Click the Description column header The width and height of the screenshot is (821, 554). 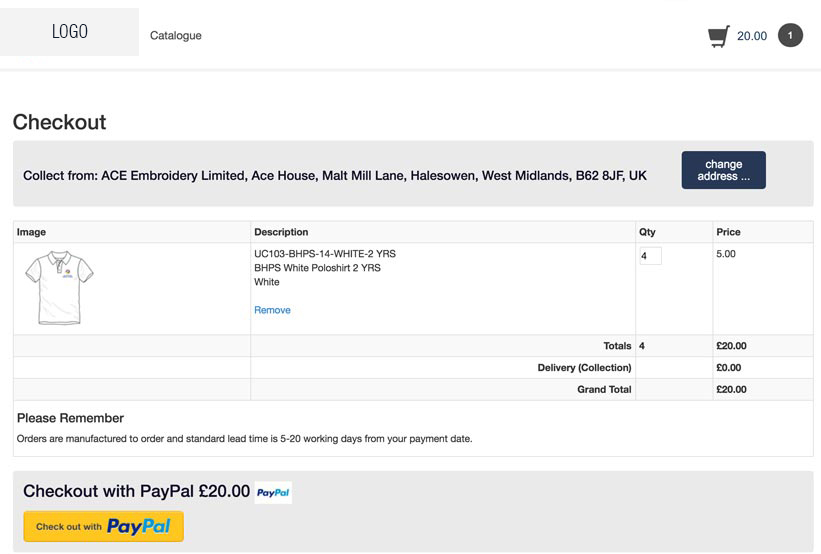(281, 232)
